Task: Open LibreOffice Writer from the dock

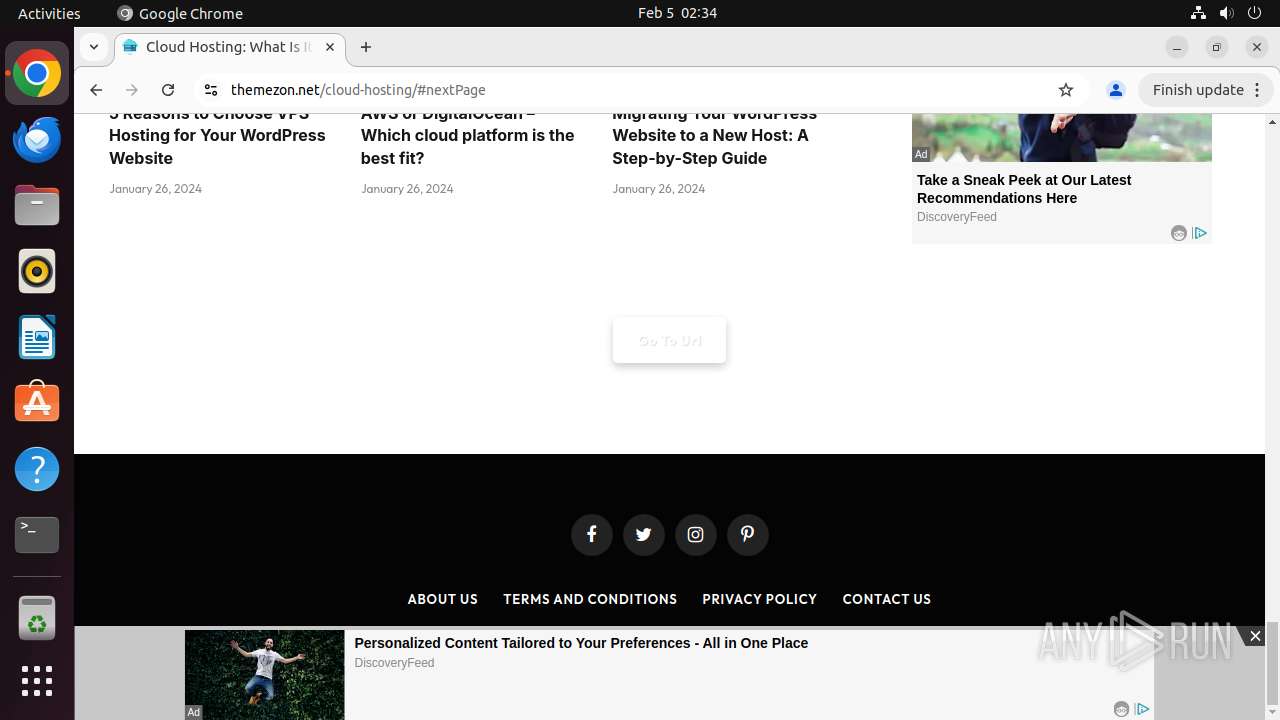Action: 37,337
